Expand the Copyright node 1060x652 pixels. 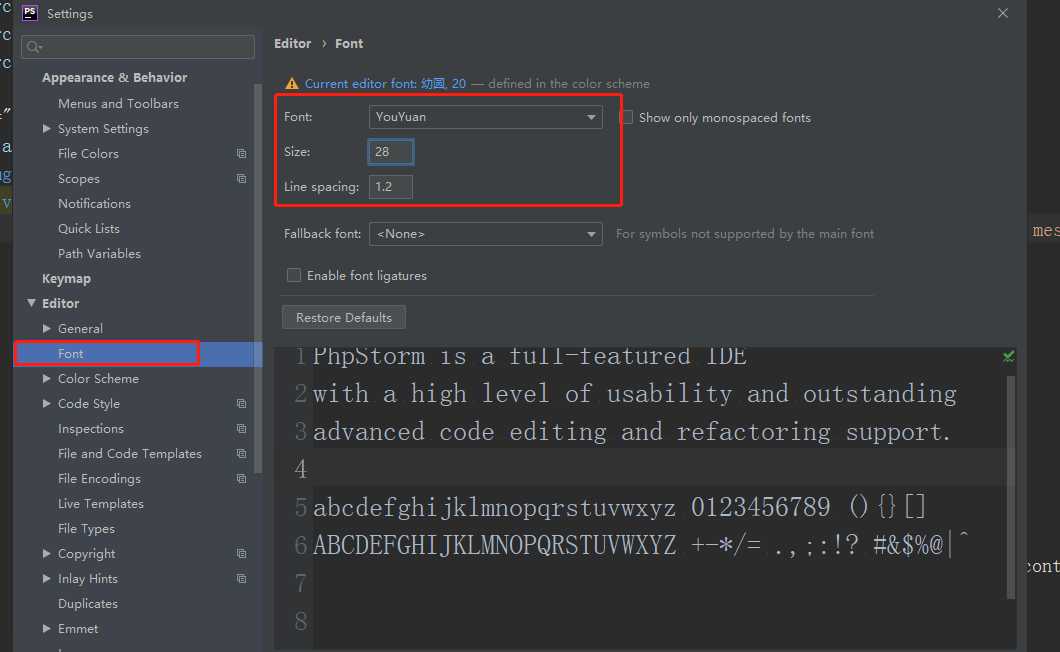click(47, 554)
